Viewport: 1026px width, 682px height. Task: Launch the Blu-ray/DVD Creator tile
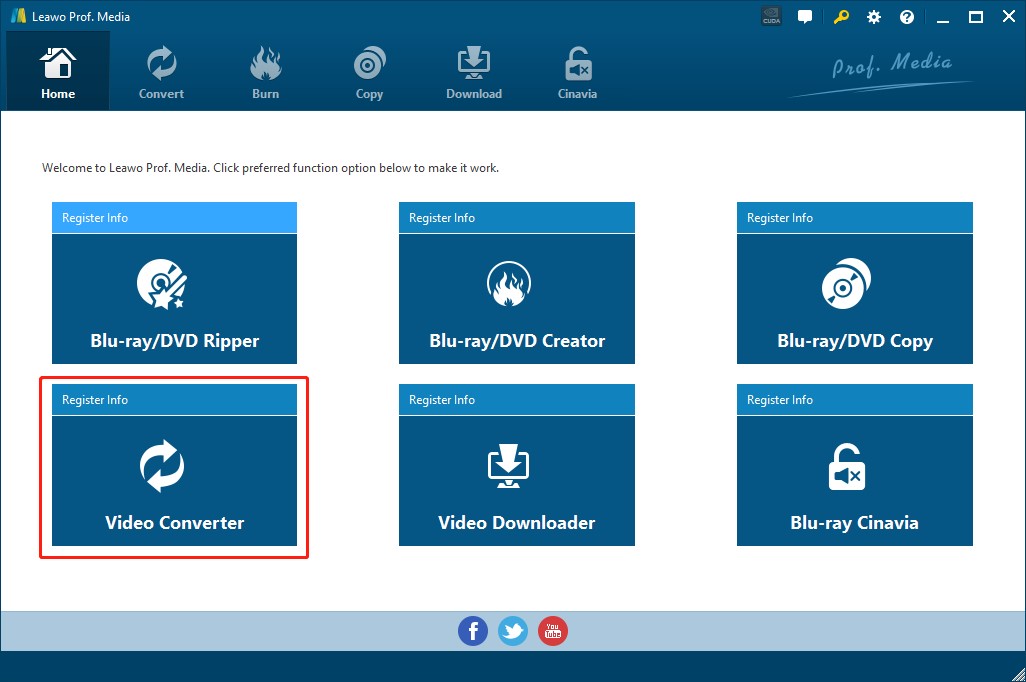coord(516,299)
